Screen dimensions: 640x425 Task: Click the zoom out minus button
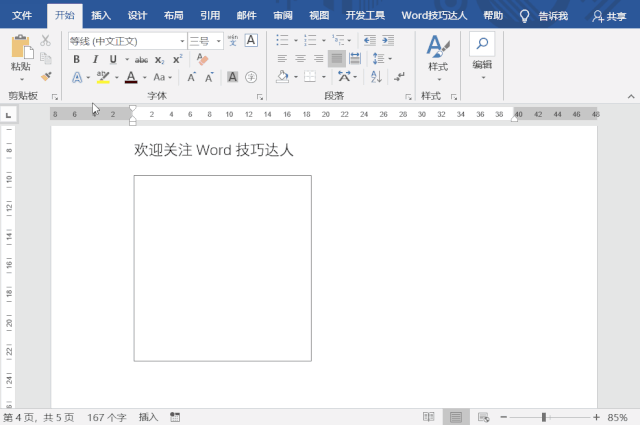[504, 417]
